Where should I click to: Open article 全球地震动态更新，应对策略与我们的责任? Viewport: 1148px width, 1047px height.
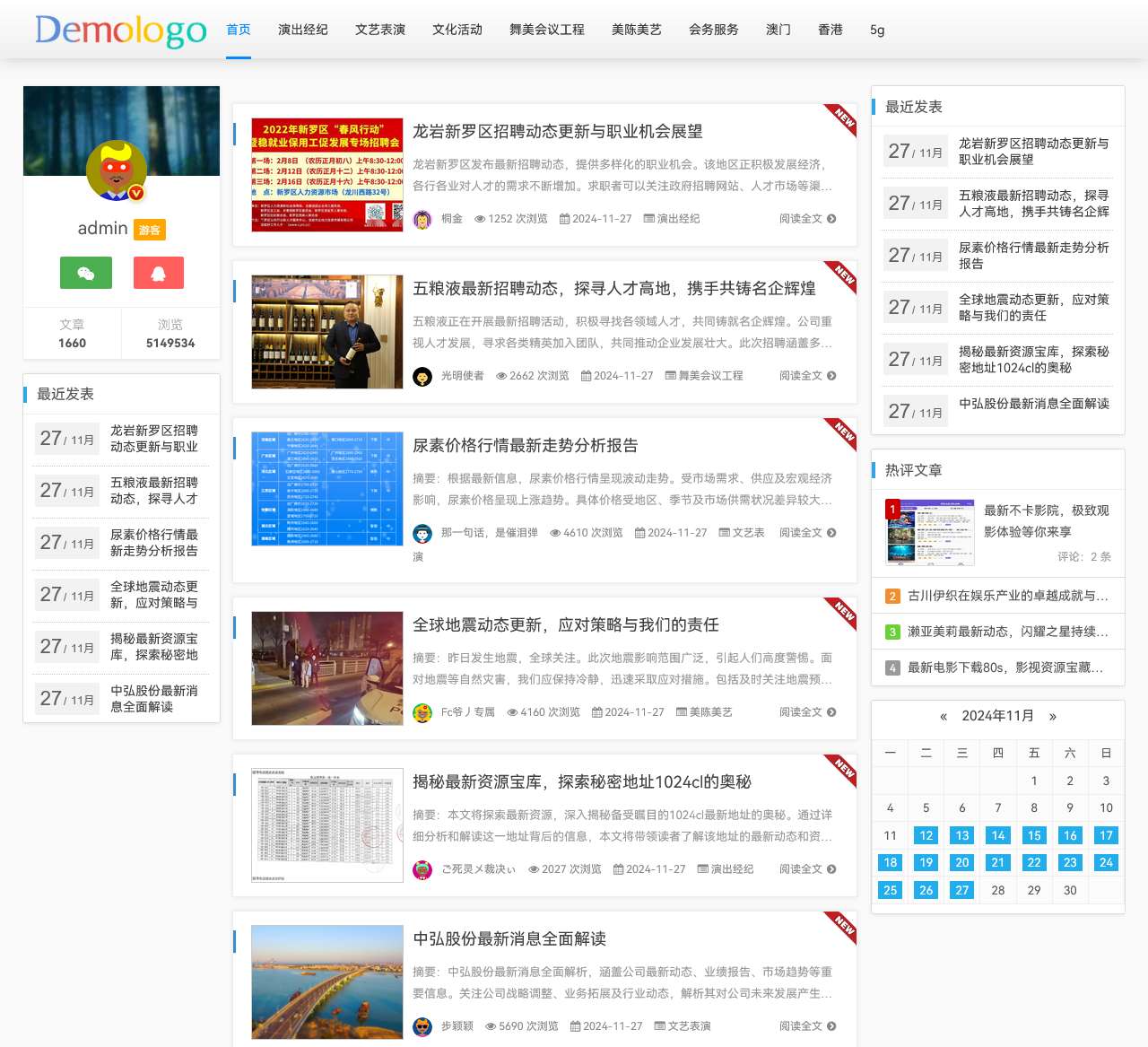click(565, 624)
